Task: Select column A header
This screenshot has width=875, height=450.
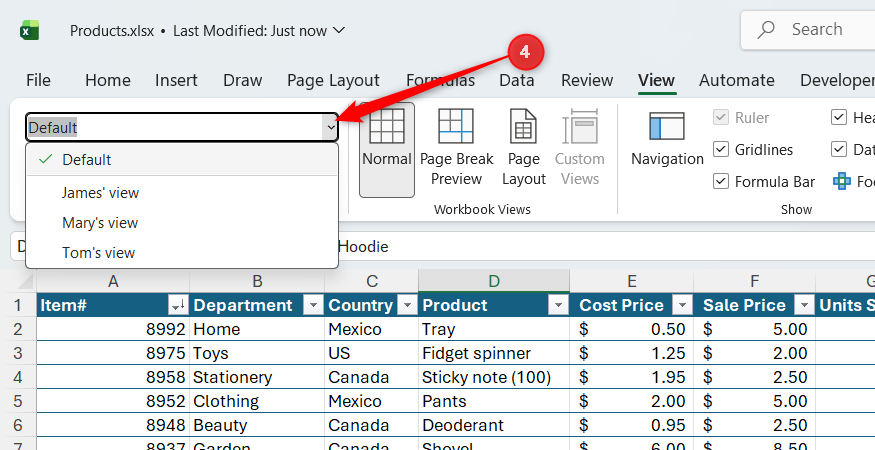Action: pyautogui.click(x=113, y=281)
